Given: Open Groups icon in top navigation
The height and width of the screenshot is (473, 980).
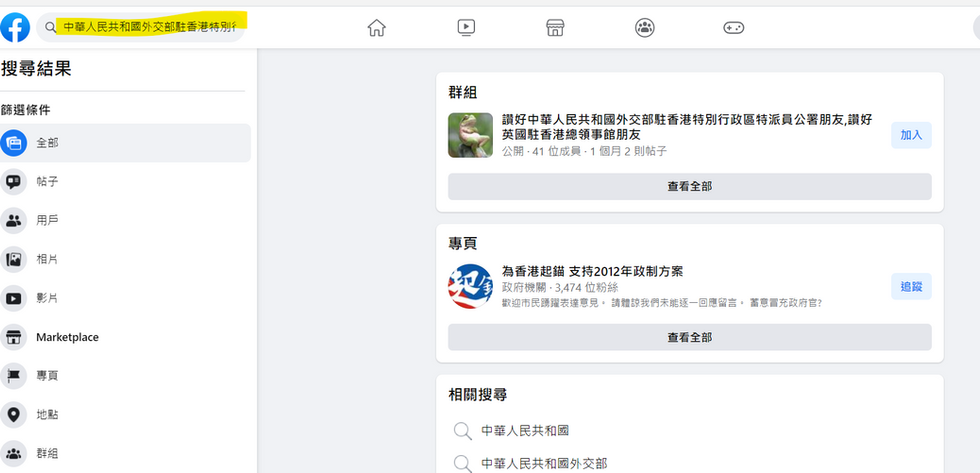Looking at the screenshot, I should click(644, 27).
